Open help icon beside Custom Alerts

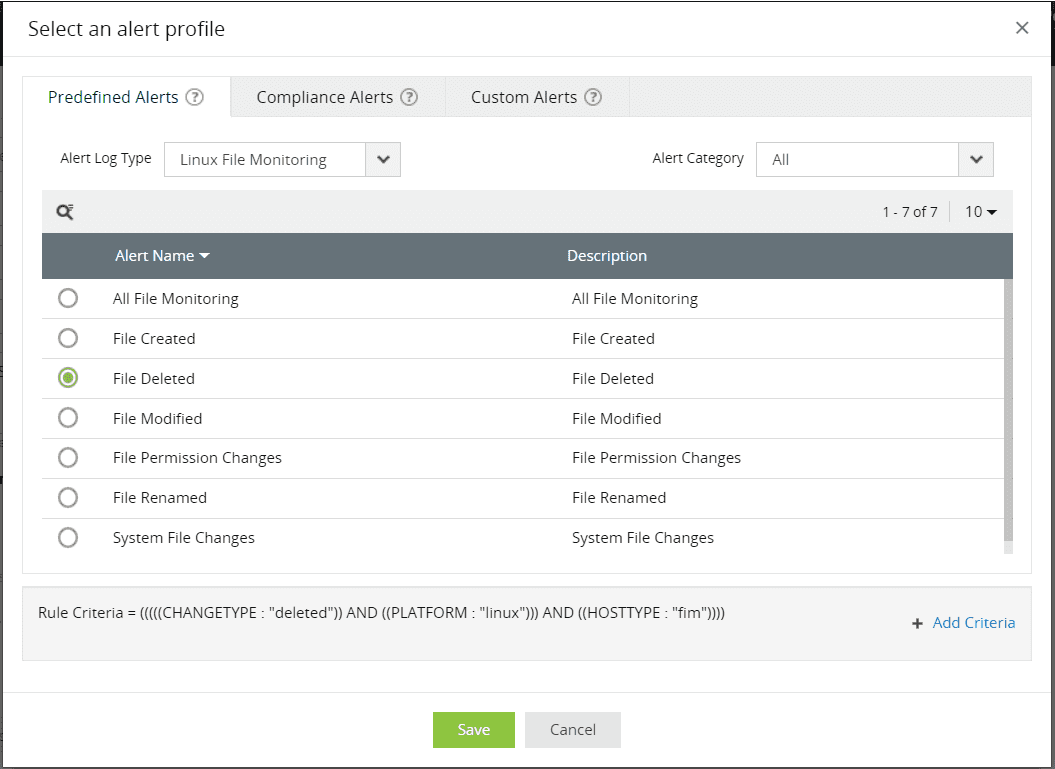(x=593, y=97)
